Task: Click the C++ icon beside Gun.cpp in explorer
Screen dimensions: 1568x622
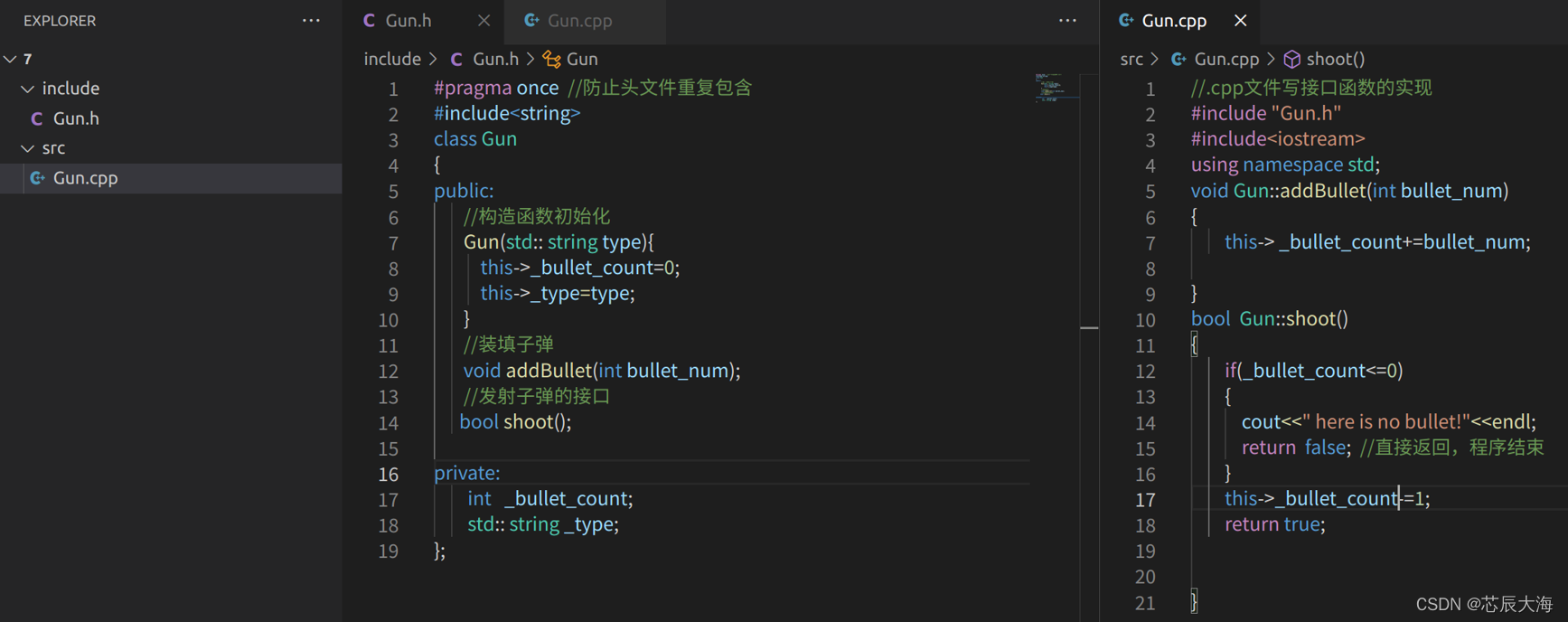Action: [x=37, y=178]
